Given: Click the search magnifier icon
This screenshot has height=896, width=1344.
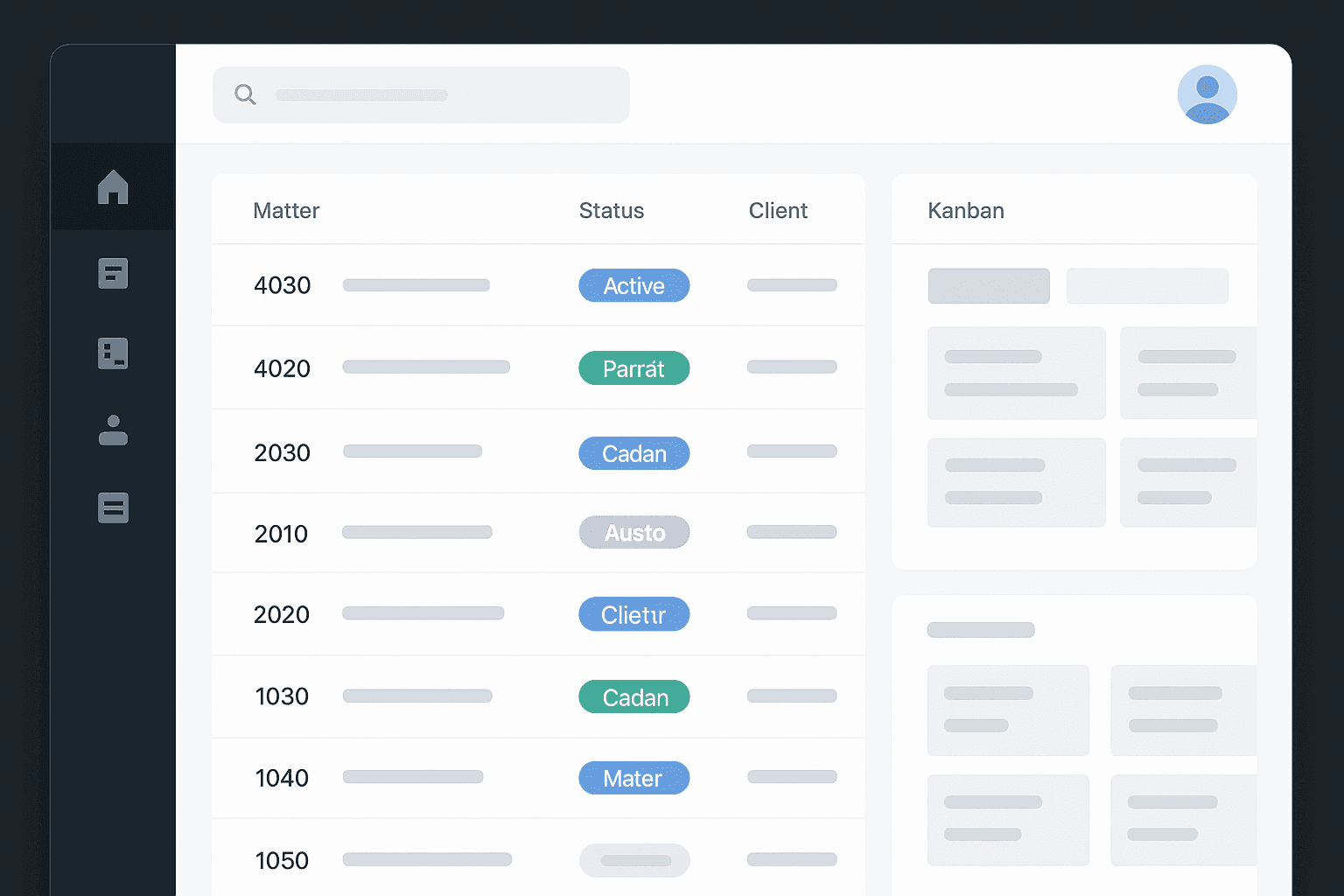Looking at the screenshot, I should (245, 94).
